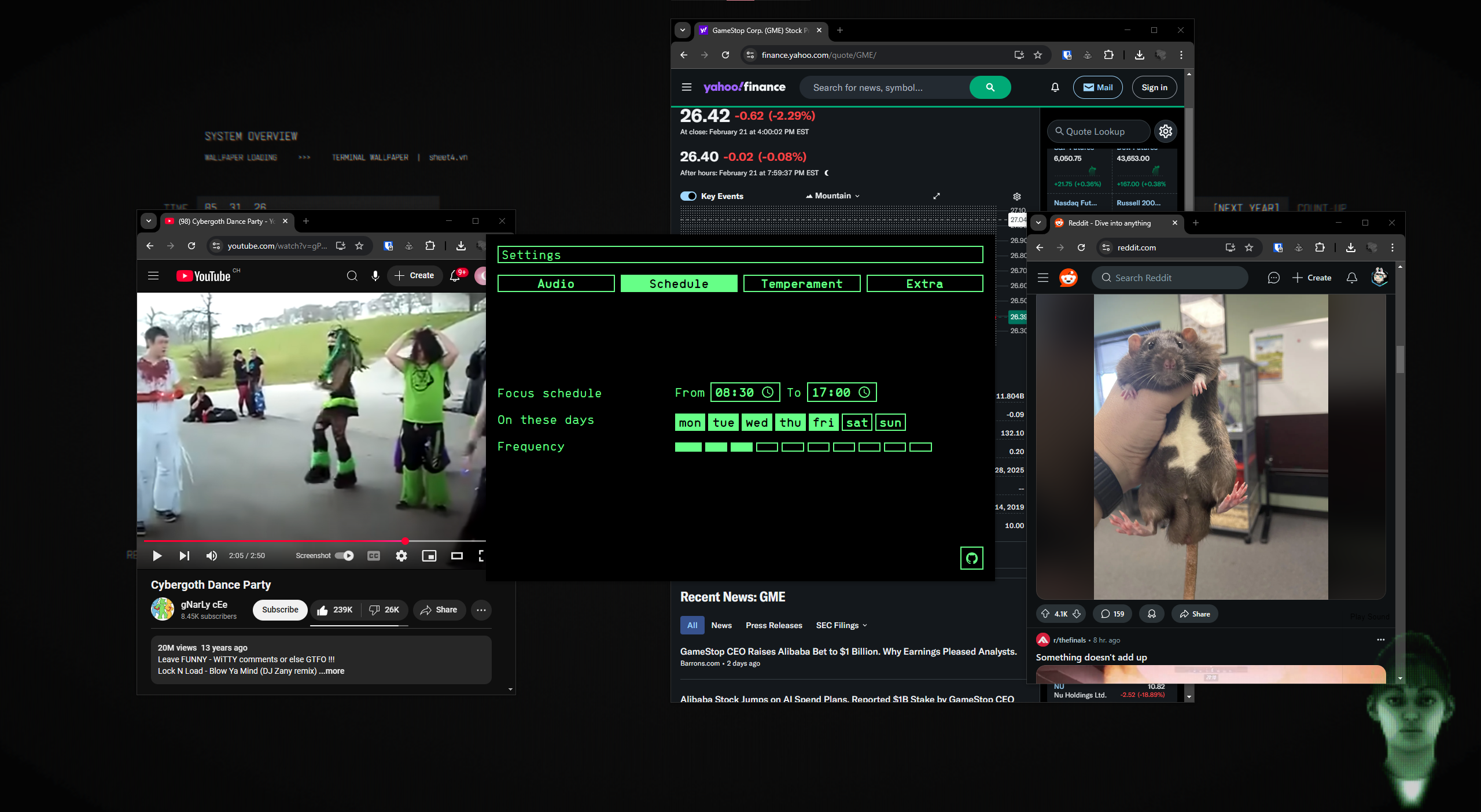Open the Reddit chat icon
Image resolution: width=1481 pixels, height=812 pixels.
(x=1273, y=278)
